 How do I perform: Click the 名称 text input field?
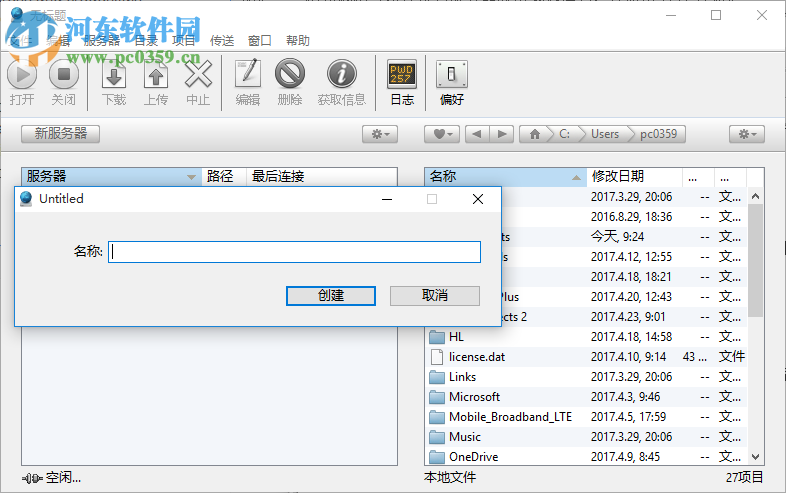point(294,252)
